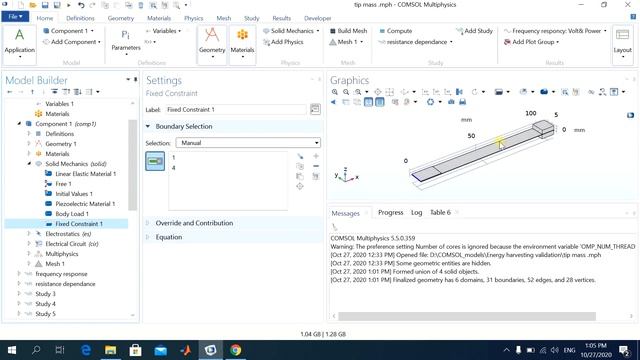The image size is (640, 360).
Task: Open the Geometry ribbon button
Action: [x=212, y=44]
